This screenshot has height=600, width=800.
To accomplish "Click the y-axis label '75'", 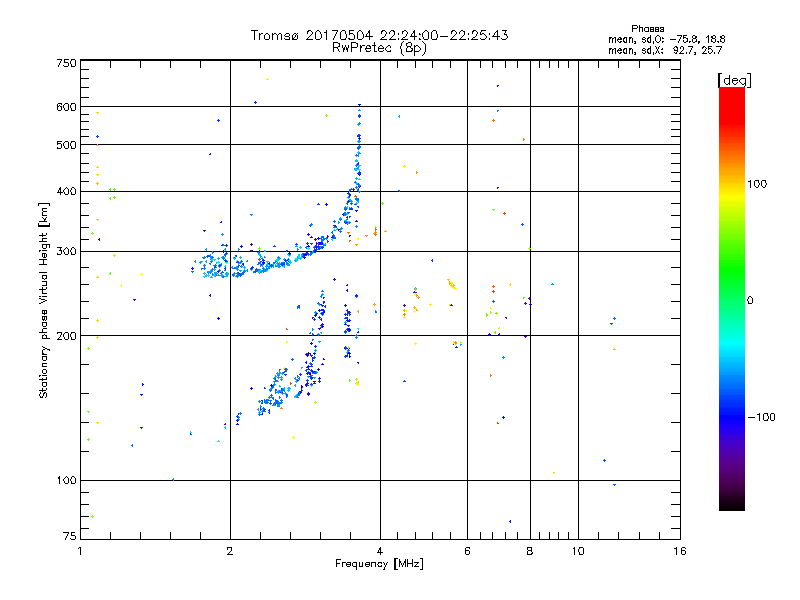I will tap(70, 536).
